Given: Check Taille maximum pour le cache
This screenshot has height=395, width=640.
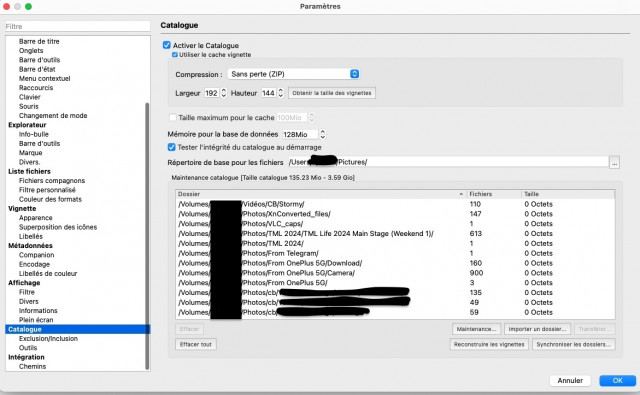Looking at the screenshot, I should point(172,118).
